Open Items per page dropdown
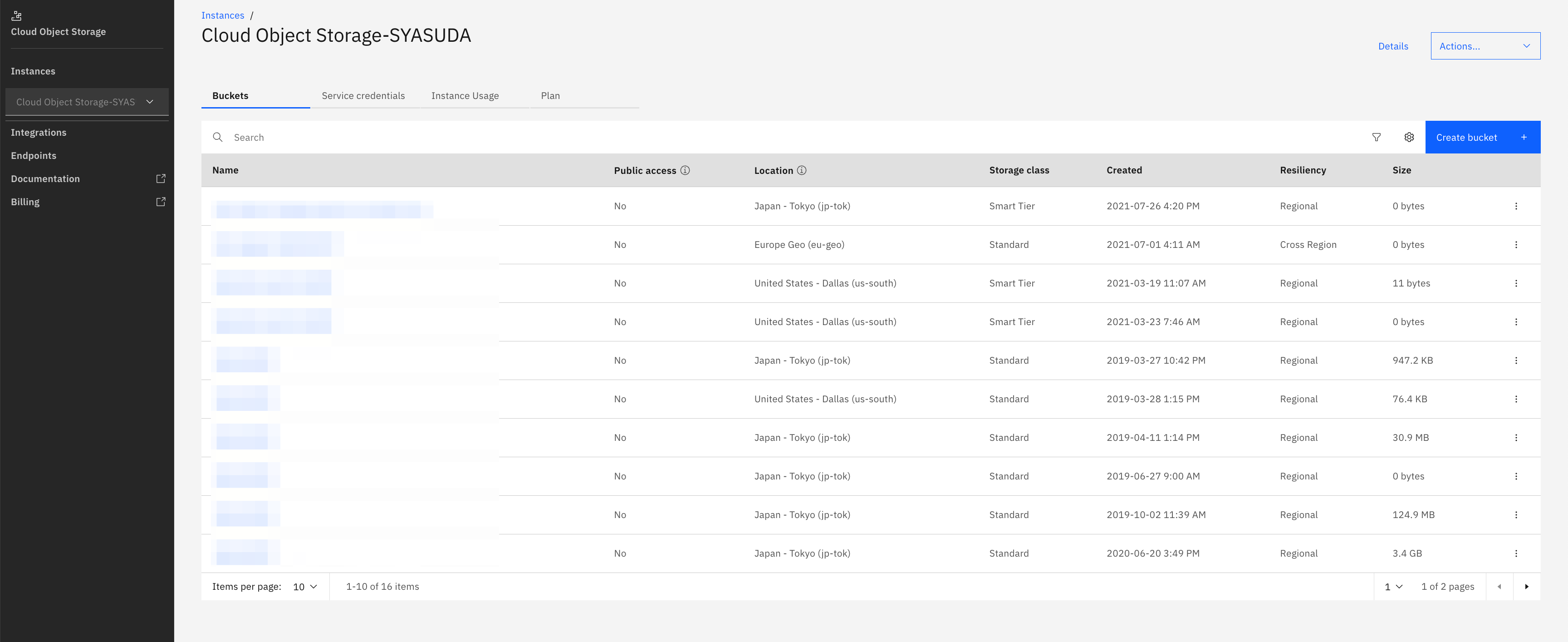Image resolution: width=1568 pixels, height=642 pixels. tap(305, 587)
